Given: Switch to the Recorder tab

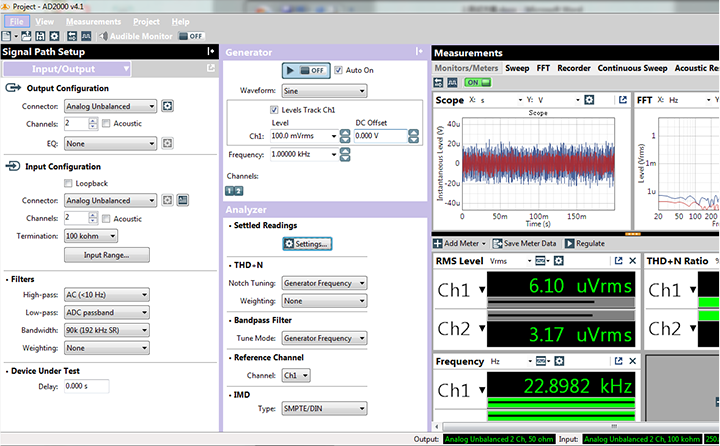Looking at the screenshot, I should 574,68.
